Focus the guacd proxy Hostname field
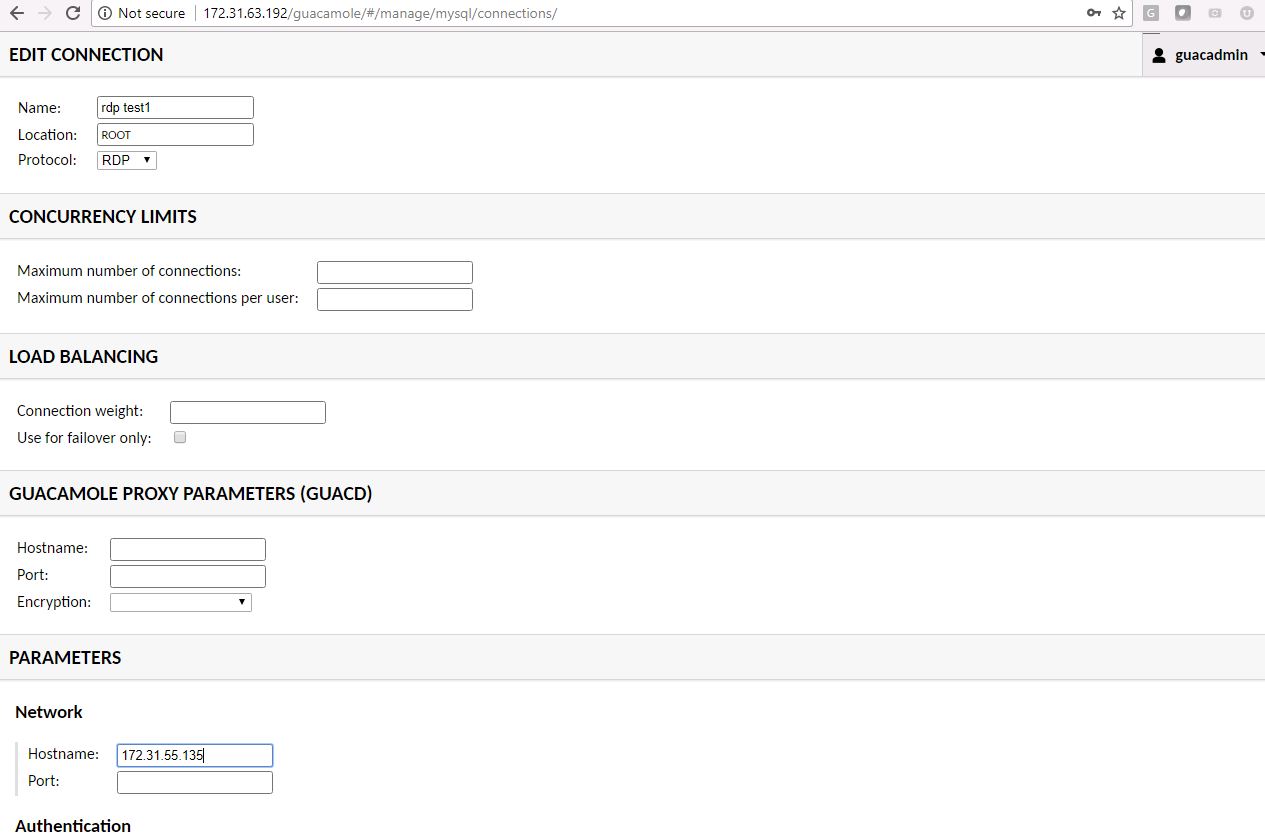Screen dimensions: 1265x839 188,549
